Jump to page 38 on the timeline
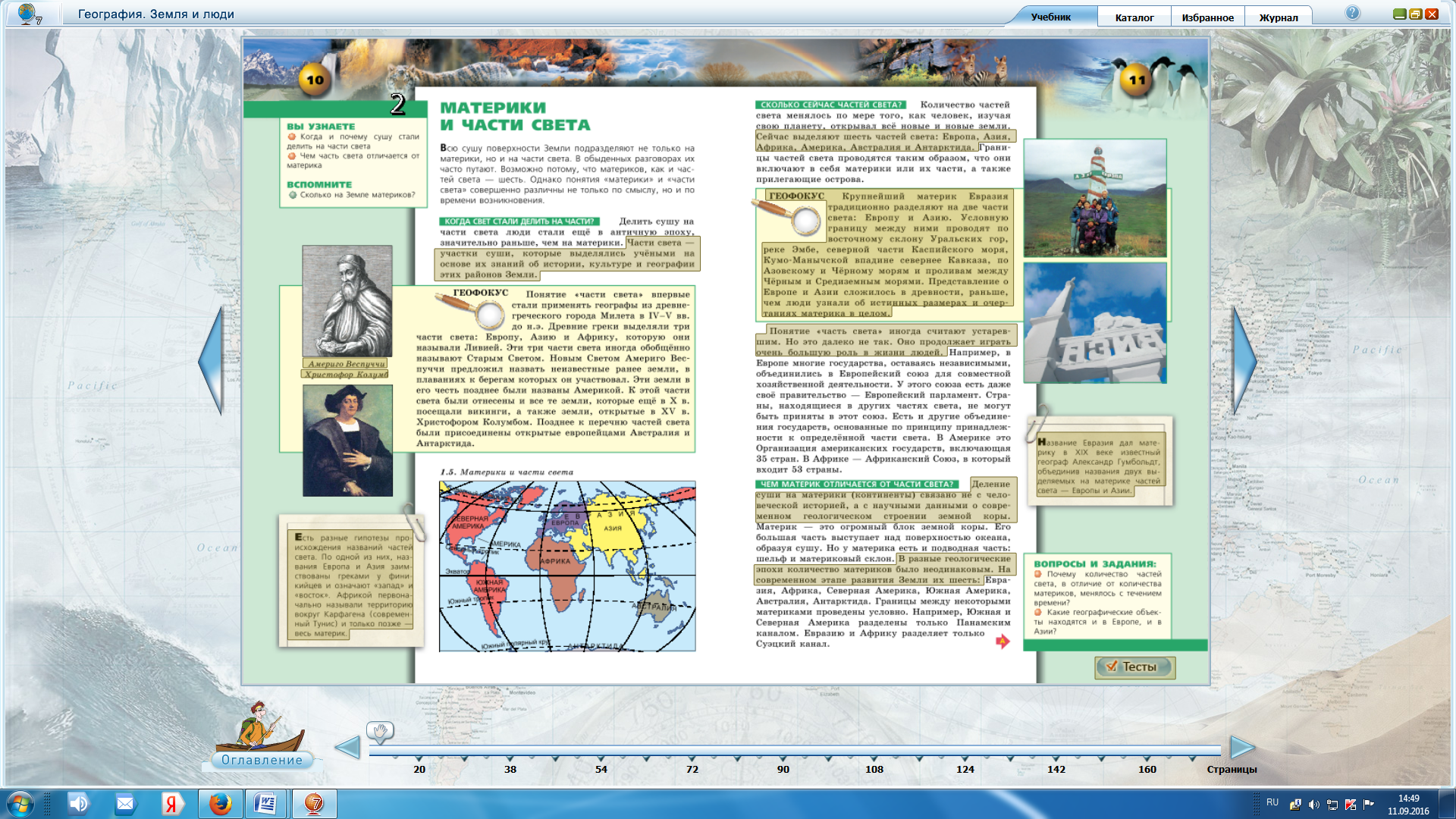The image size is (1456, 819). (510, 769)
